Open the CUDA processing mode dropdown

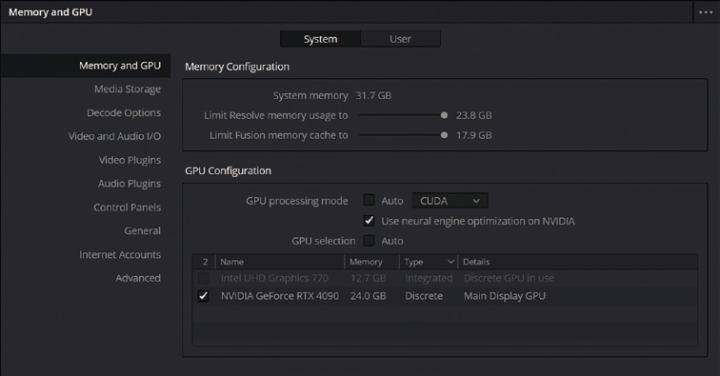(450, 201)
